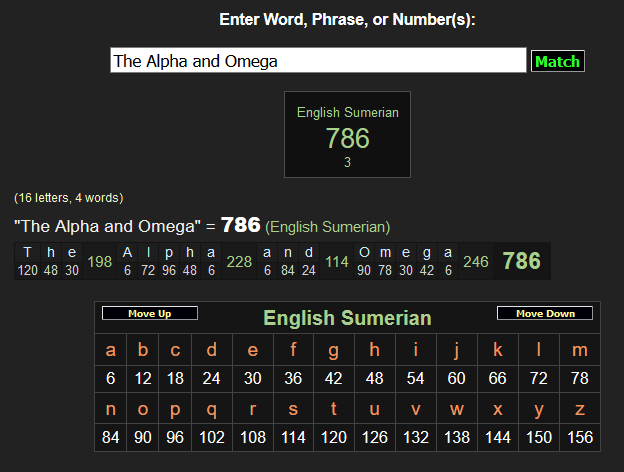
Task: Click value 156 in the cipher table
Action: pos(579,437)
